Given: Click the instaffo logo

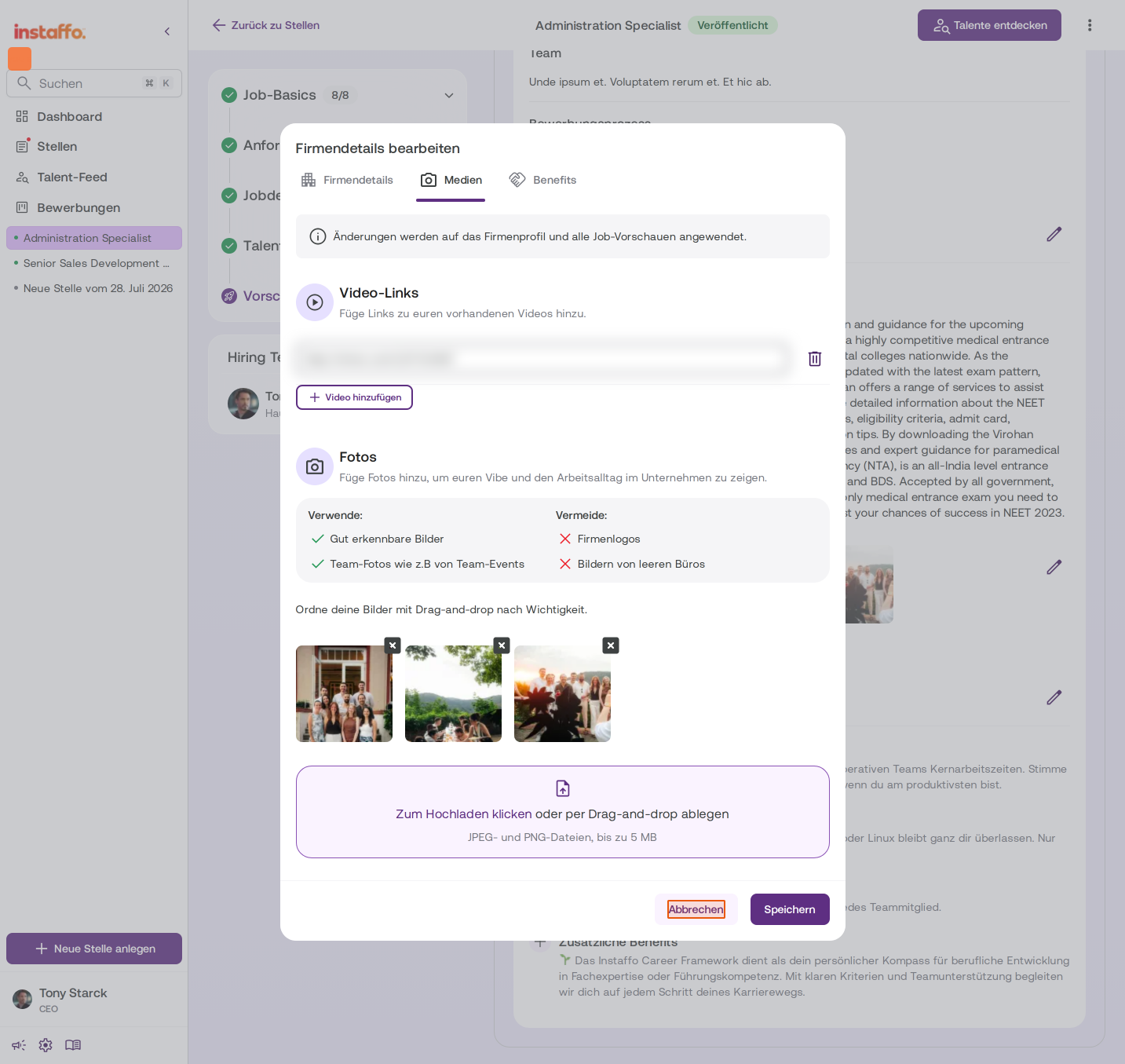Looking at the screenshot, I should coord(49,31).
